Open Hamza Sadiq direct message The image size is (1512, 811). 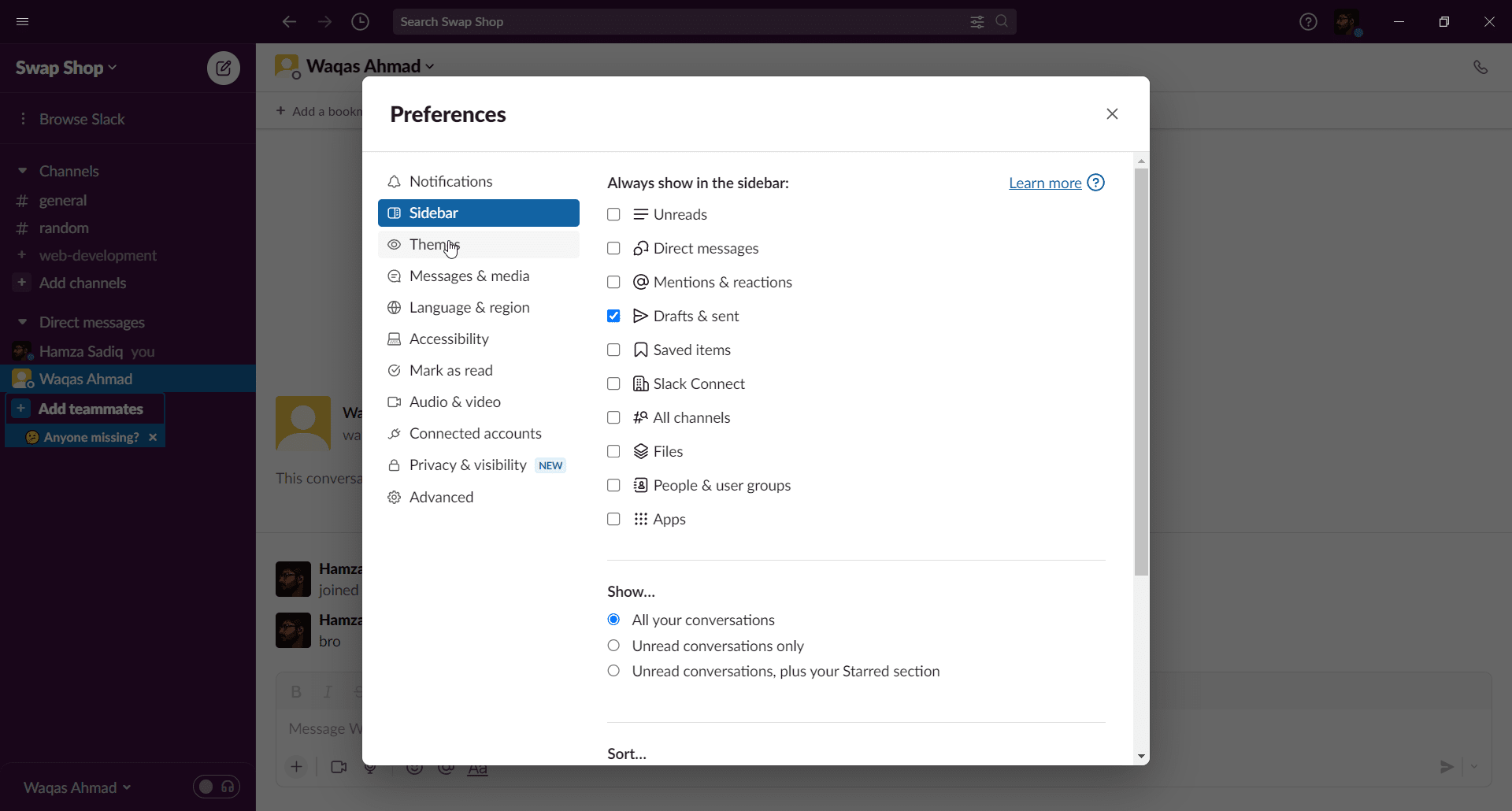tap(128, 351)
